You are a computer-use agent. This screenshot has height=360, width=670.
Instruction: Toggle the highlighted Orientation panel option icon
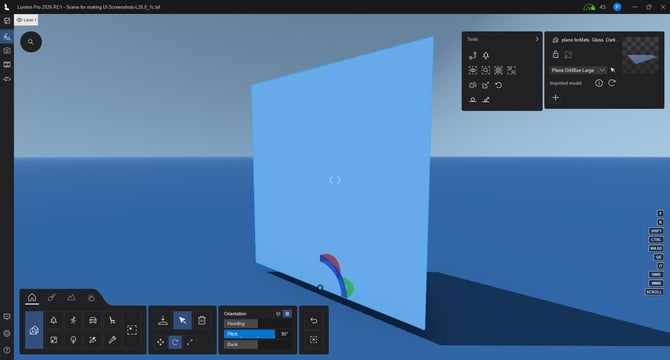[288, 314]
